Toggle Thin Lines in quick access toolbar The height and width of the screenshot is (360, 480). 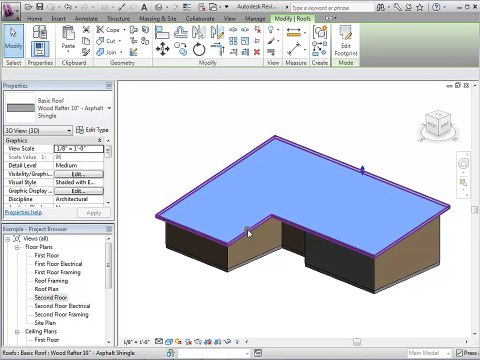coord(187,7)
